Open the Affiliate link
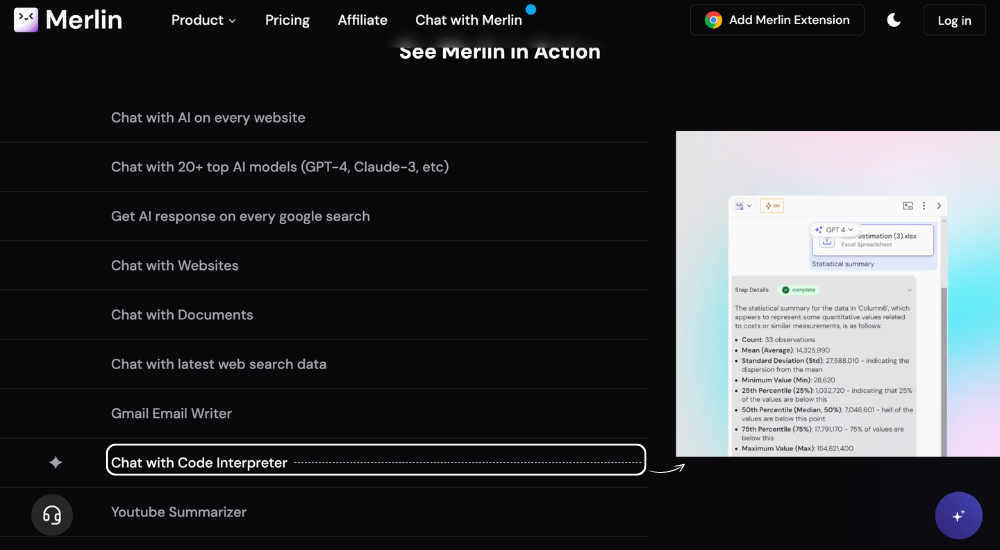The height and width of the screenshot is (550, 1000). (x=362, y=20)
